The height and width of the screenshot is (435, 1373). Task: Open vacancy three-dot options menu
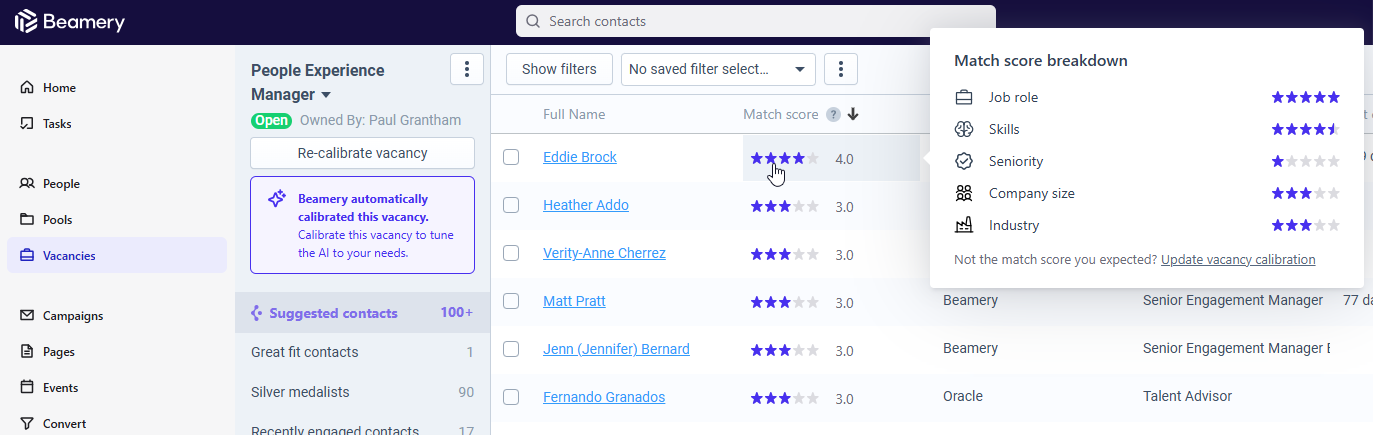(x=467, y=69)
